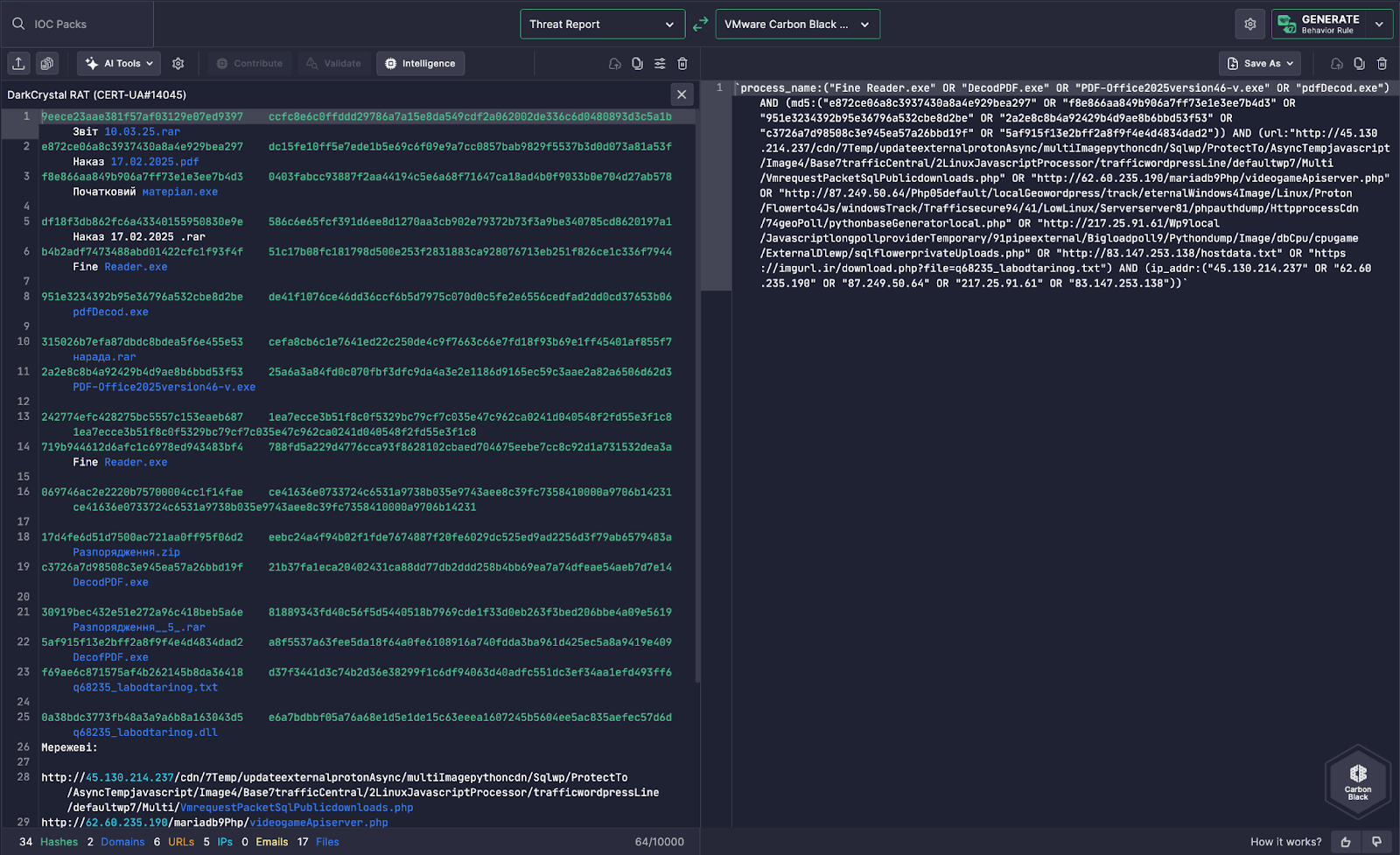Image resolution: width=1400 pixels, height=855 pixels.
Task: Expand the Threat Report dropdown
Action: [602, 25]
